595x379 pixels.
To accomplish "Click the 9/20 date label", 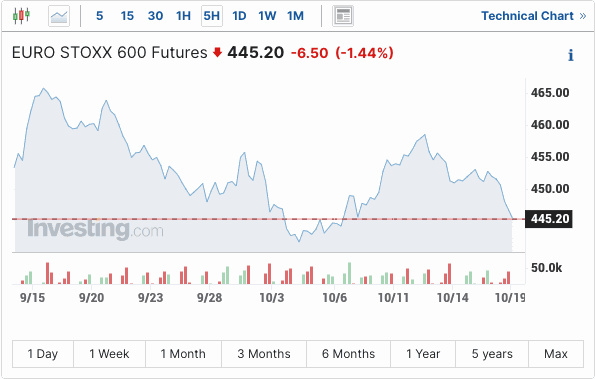I will 91,298.
